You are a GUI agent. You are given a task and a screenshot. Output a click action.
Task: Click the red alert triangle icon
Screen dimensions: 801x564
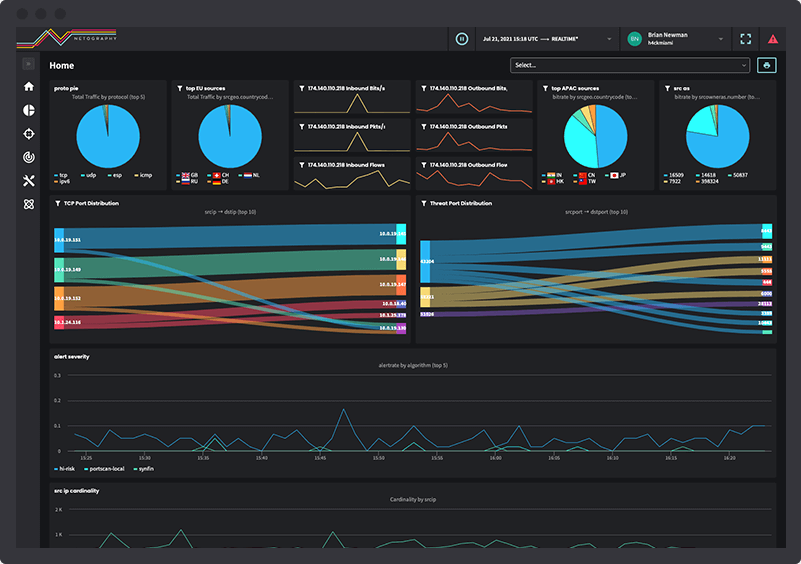pyautogui.click(x=773, y=39)
